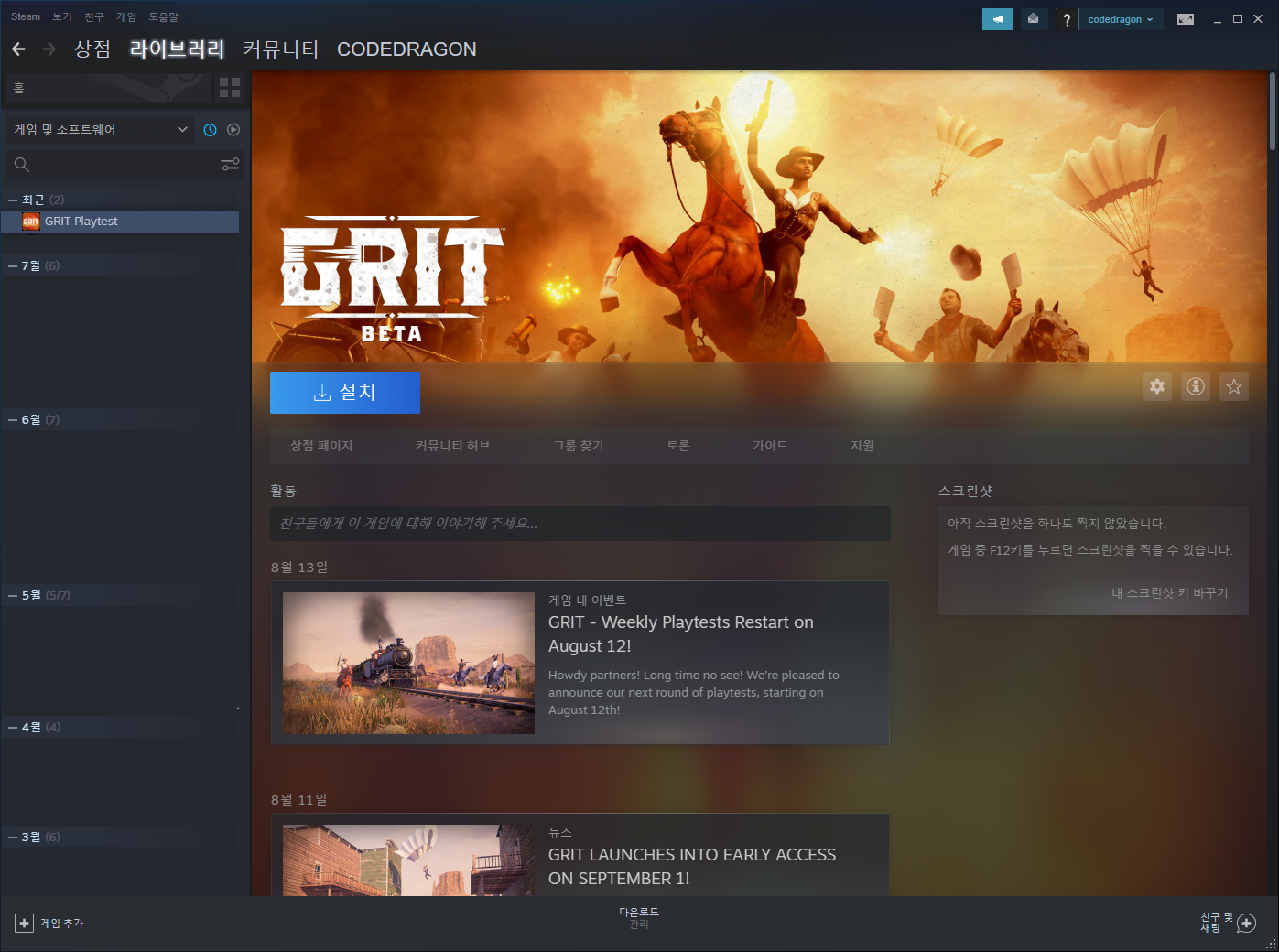Collapse the 최근 category
The width and height of the screenshot is (1279, 952).
[x=13, y=200]
